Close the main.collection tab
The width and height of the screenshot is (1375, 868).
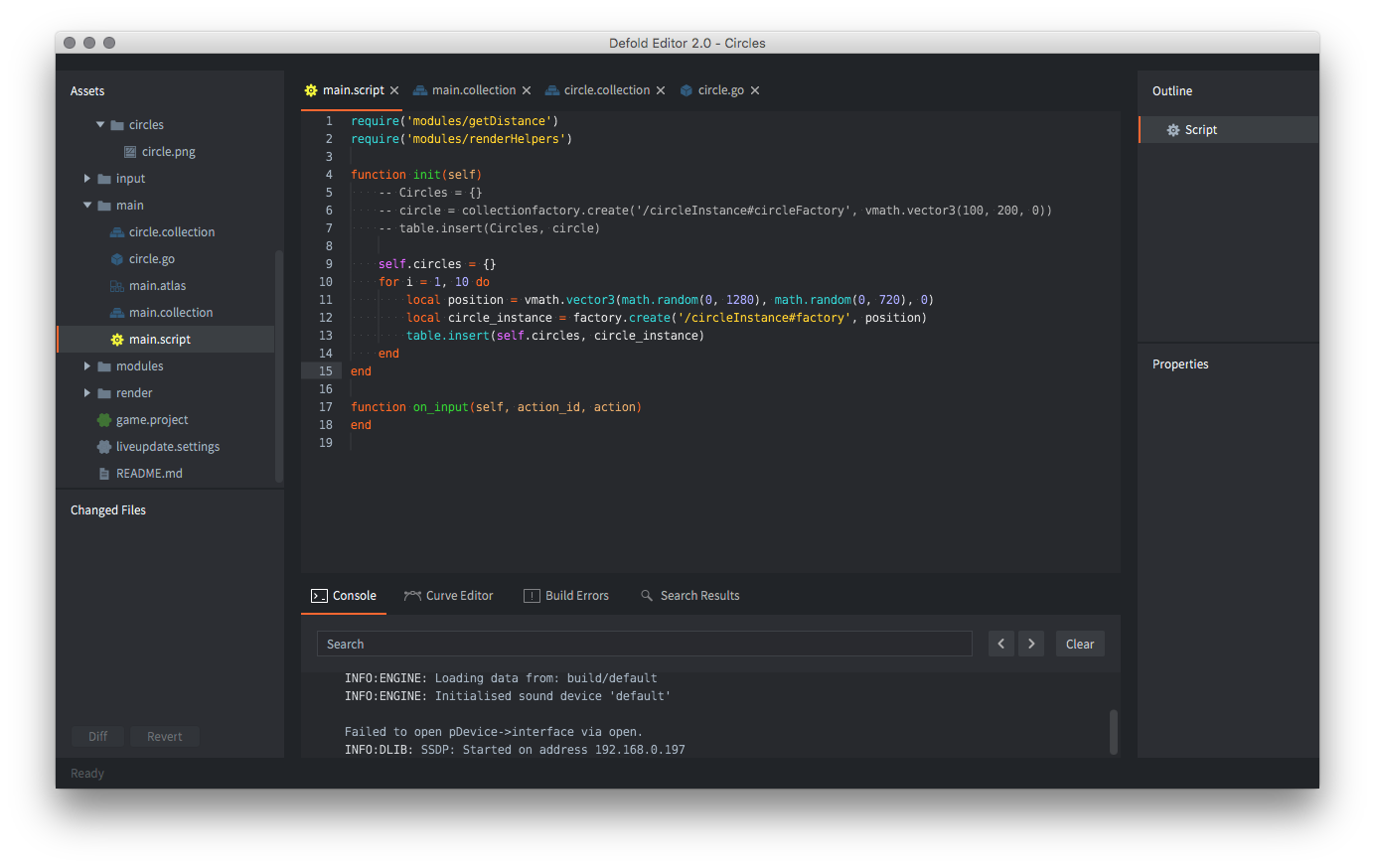click(x=527, y=90)
